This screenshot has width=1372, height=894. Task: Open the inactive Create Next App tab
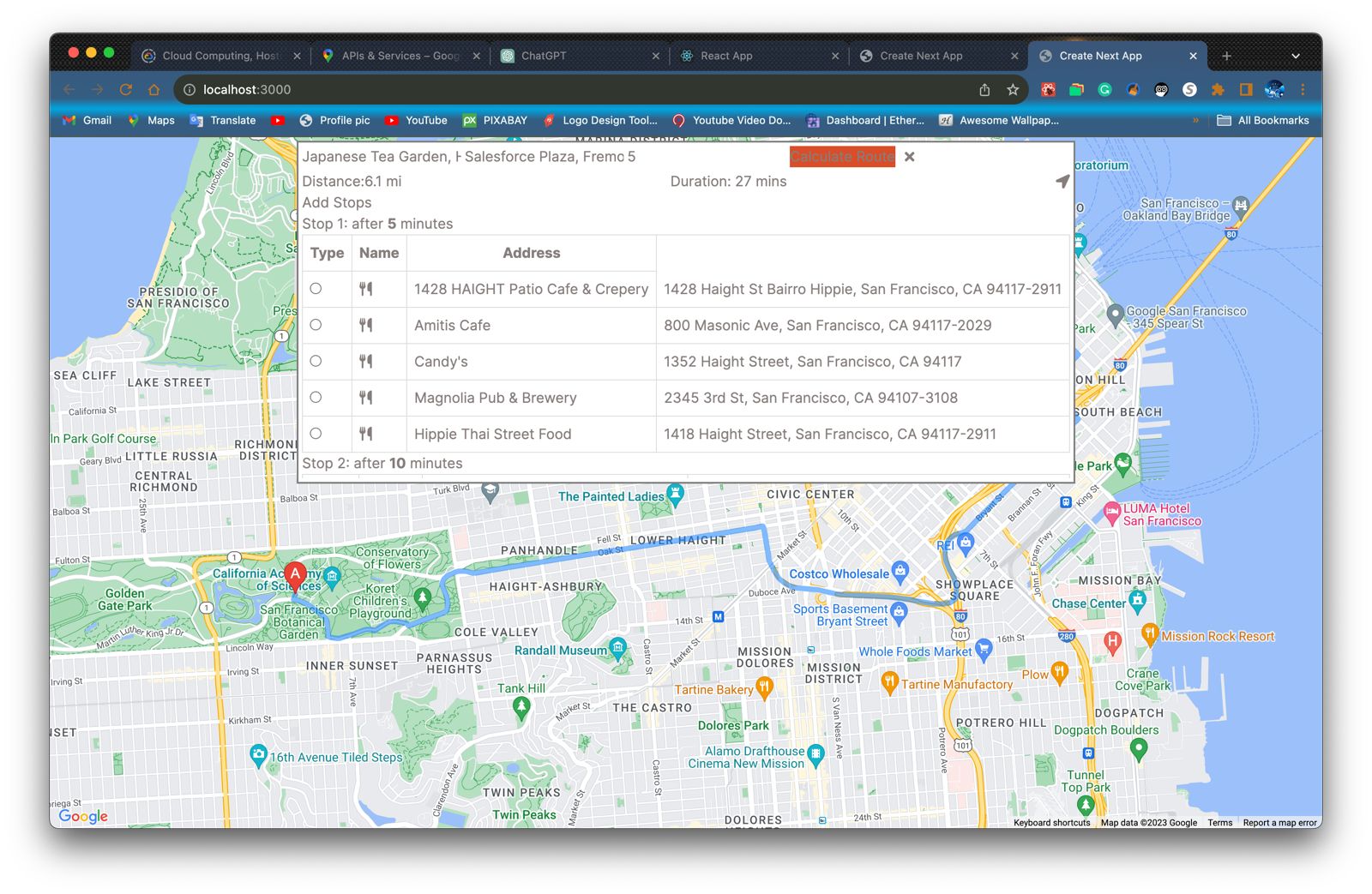tap(938, 56)
